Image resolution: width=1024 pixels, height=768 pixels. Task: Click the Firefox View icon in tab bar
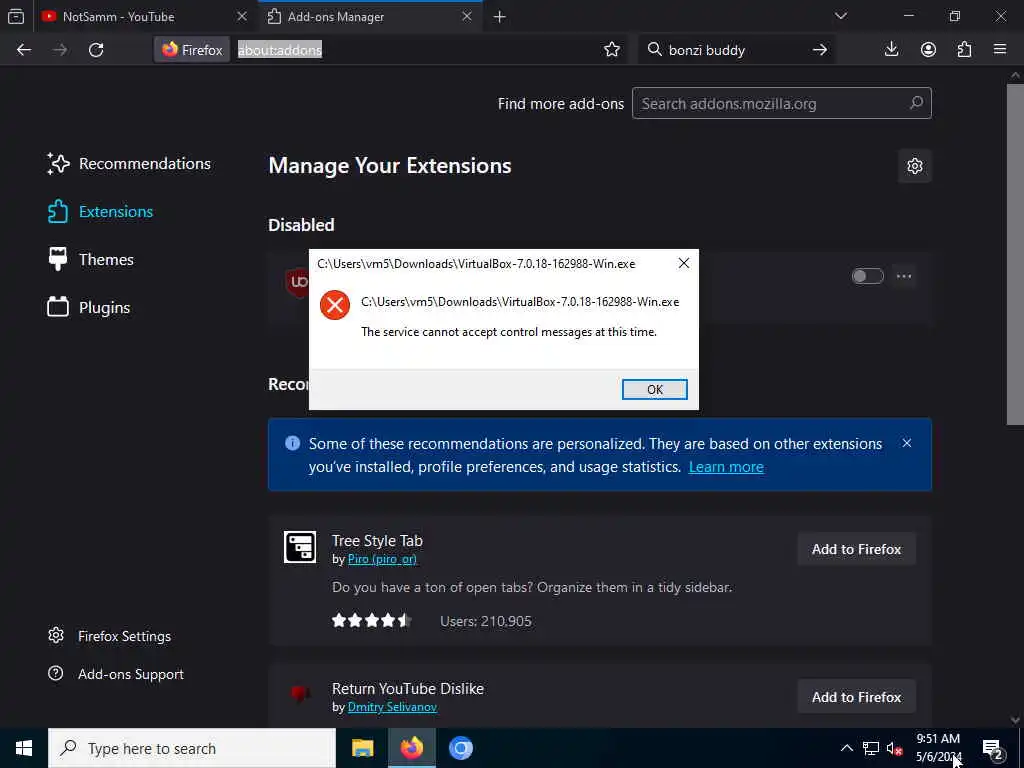coord(16,16)
